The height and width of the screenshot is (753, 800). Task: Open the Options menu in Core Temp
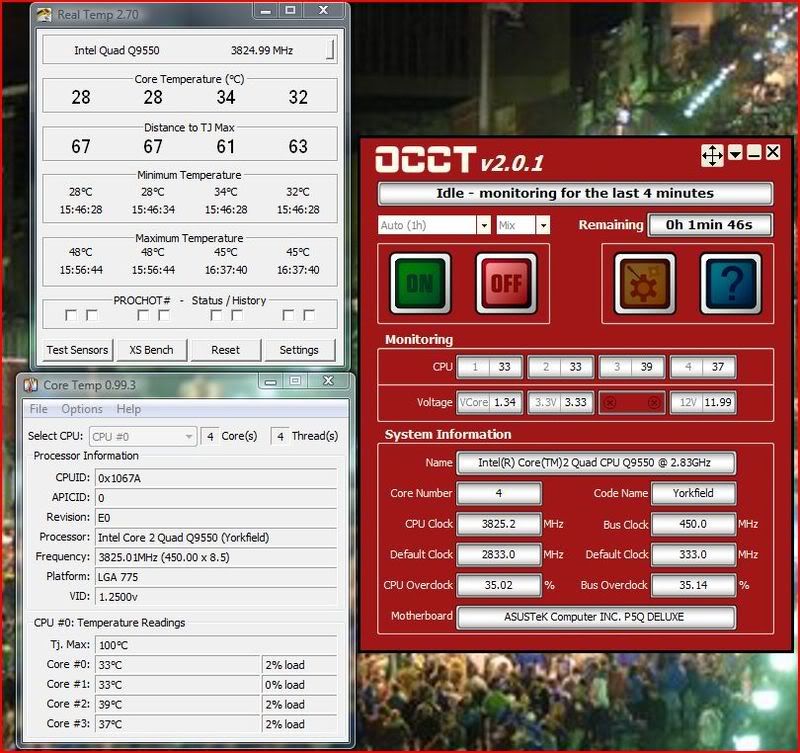pos(82,409)
